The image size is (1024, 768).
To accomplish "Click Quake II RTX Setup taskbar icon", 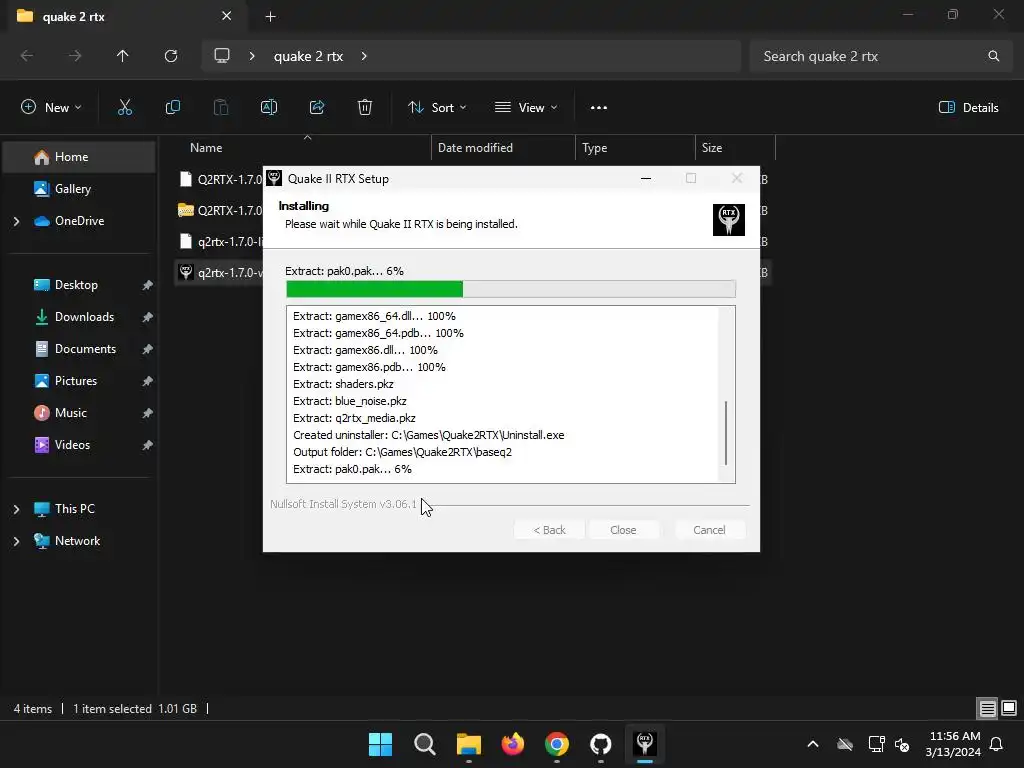I will point(645,744).
